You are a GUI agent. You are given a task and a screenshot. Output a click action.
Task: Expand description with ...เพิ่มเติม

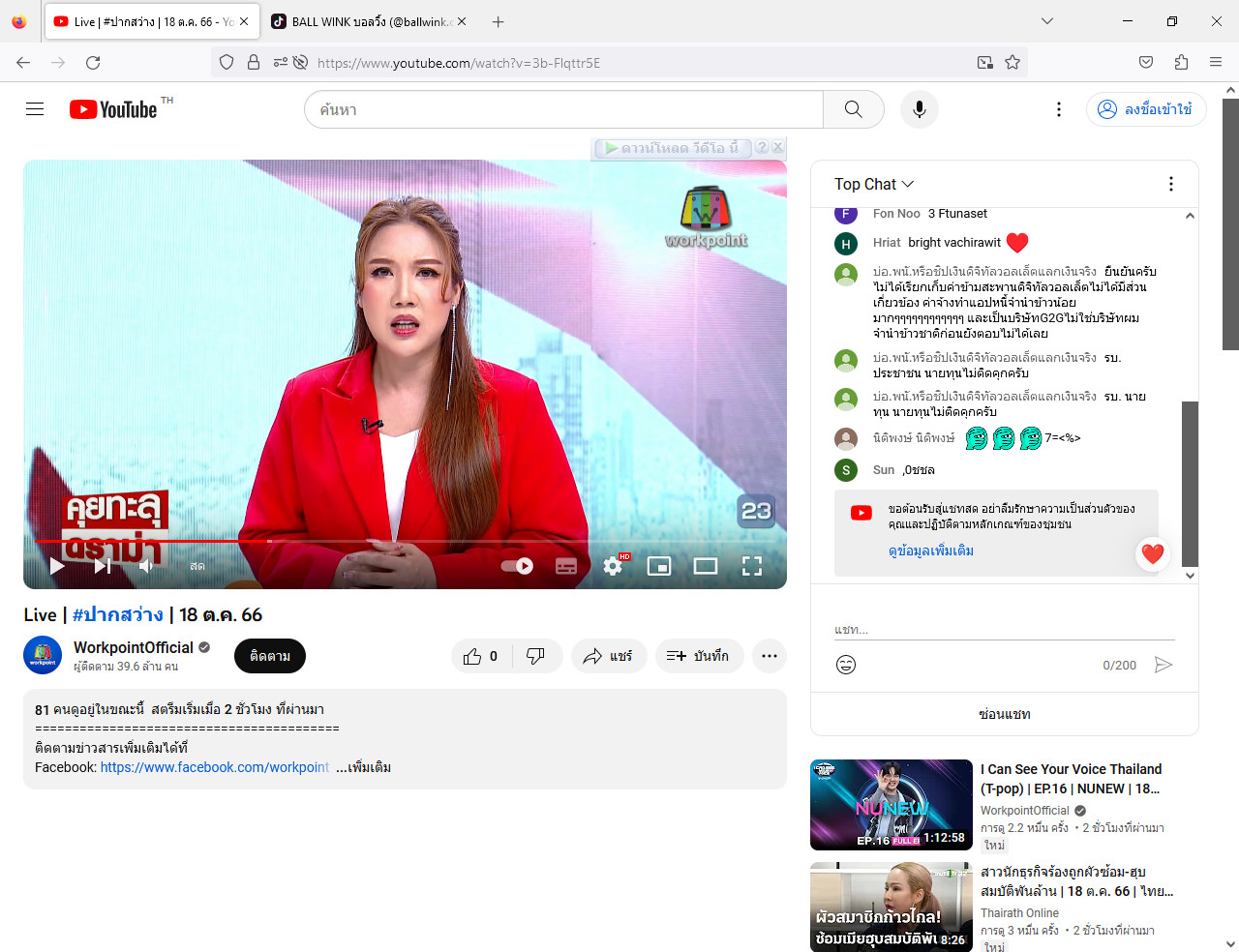(364, 767)
